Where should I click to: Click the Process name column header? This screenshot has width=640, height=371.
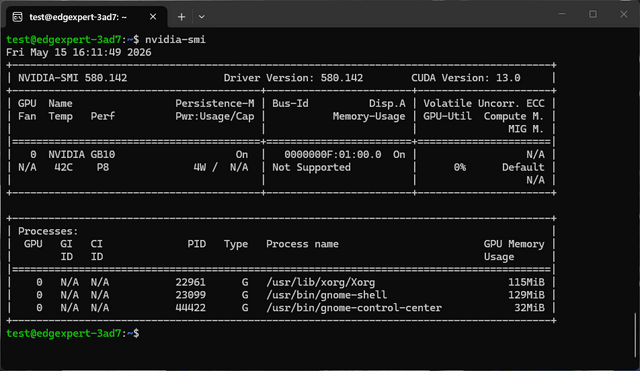tap(302, 244)
